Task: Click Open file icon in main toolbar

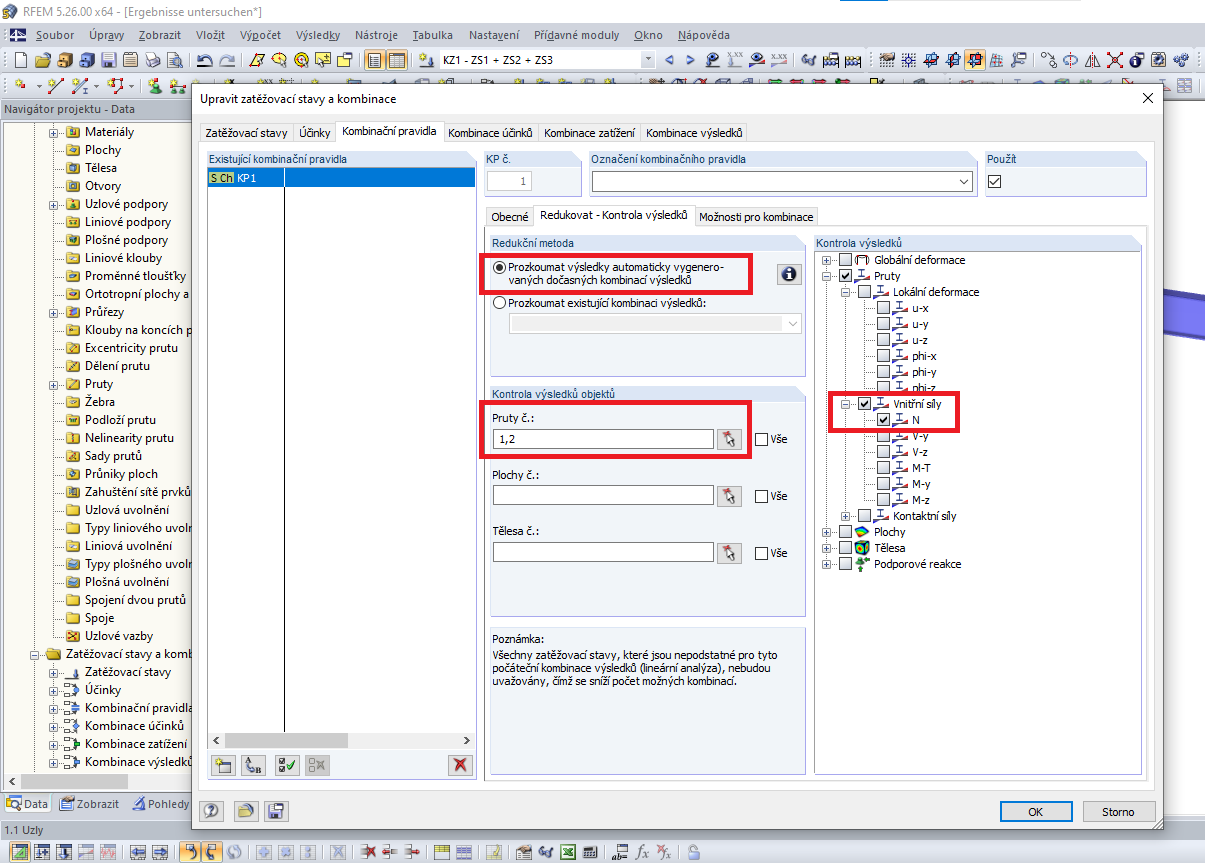Action: [43, 60]
